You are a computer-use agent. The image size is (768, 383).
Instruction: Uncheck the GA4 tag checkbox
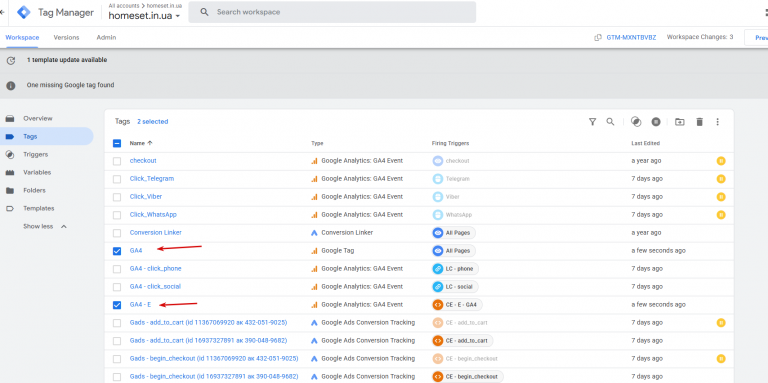click(117, 251)
